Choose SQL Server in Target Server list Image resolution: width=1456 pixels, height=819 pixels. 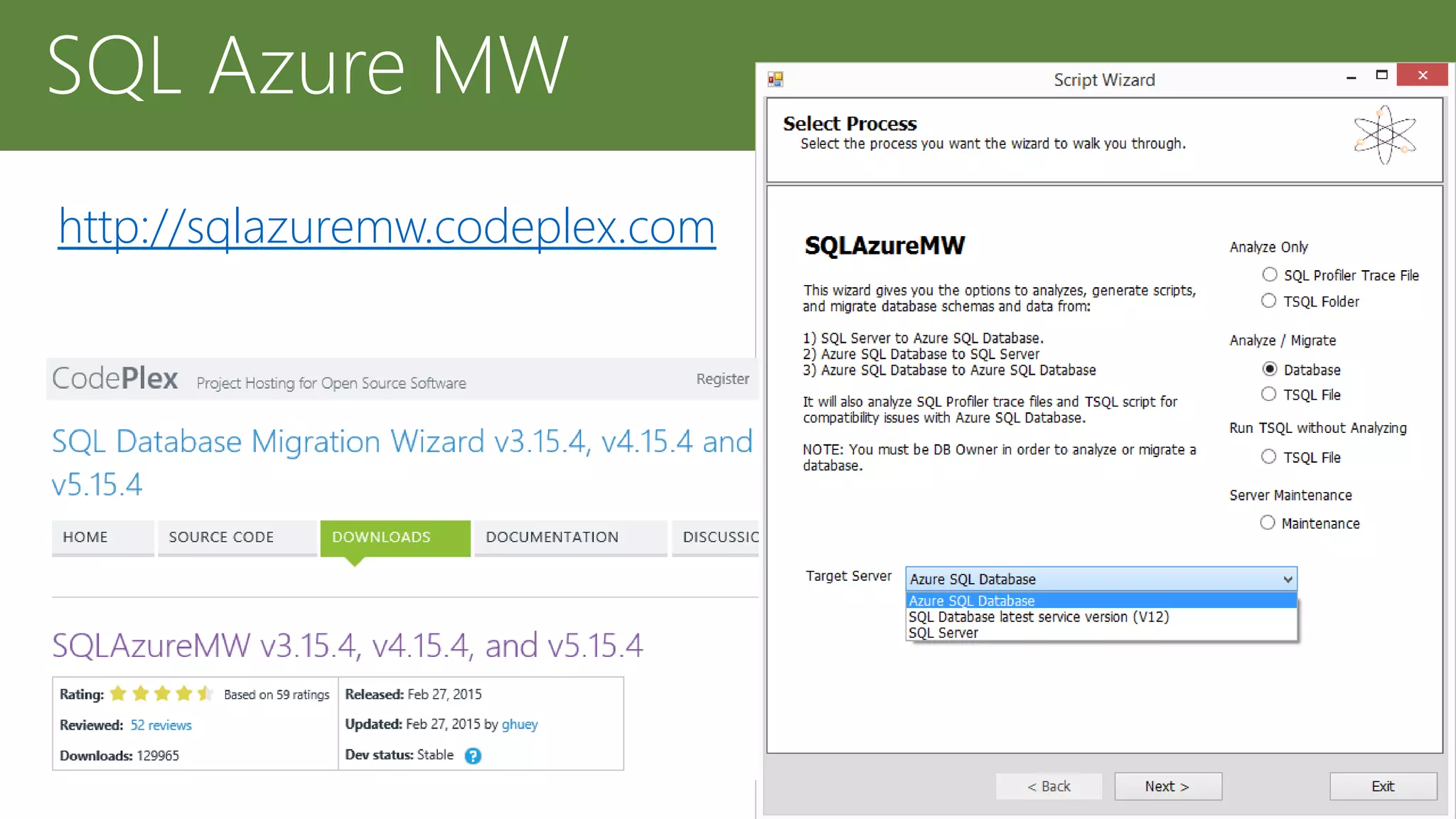point(1101,633)
